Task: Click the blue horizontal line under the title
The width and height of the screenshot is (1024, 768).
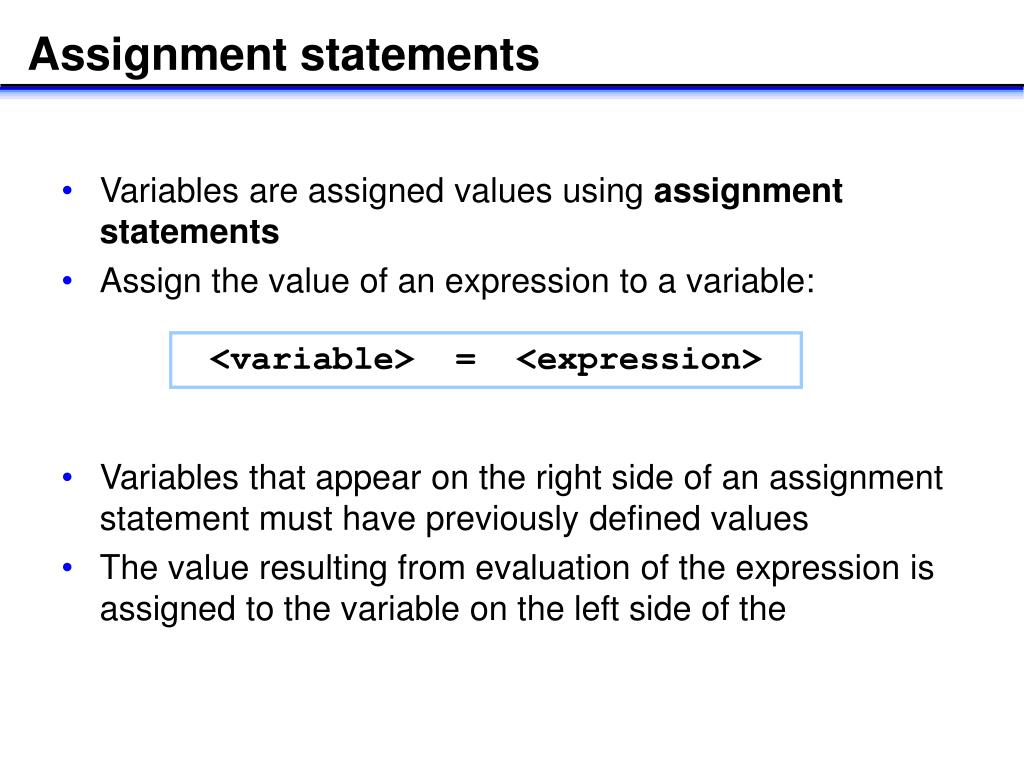Action: click(512, 89)
